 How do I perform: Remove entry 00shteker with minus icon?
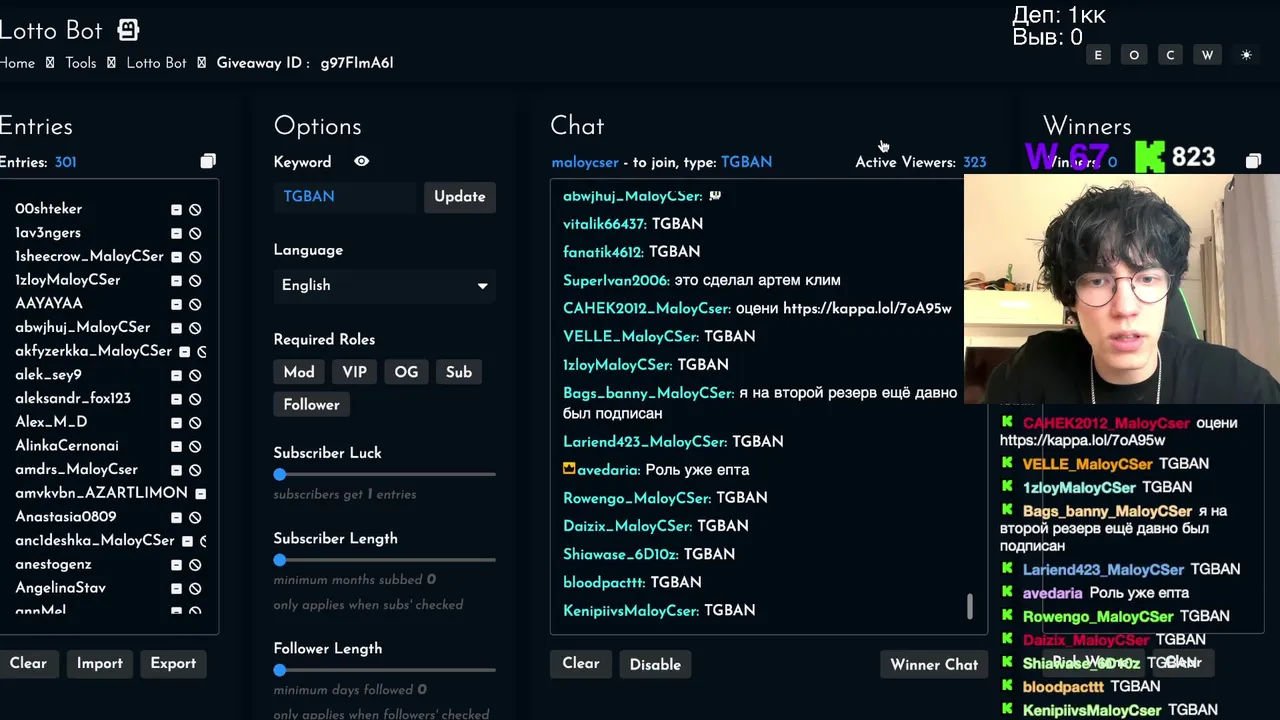pyautogui.click(x=176, y=210)
